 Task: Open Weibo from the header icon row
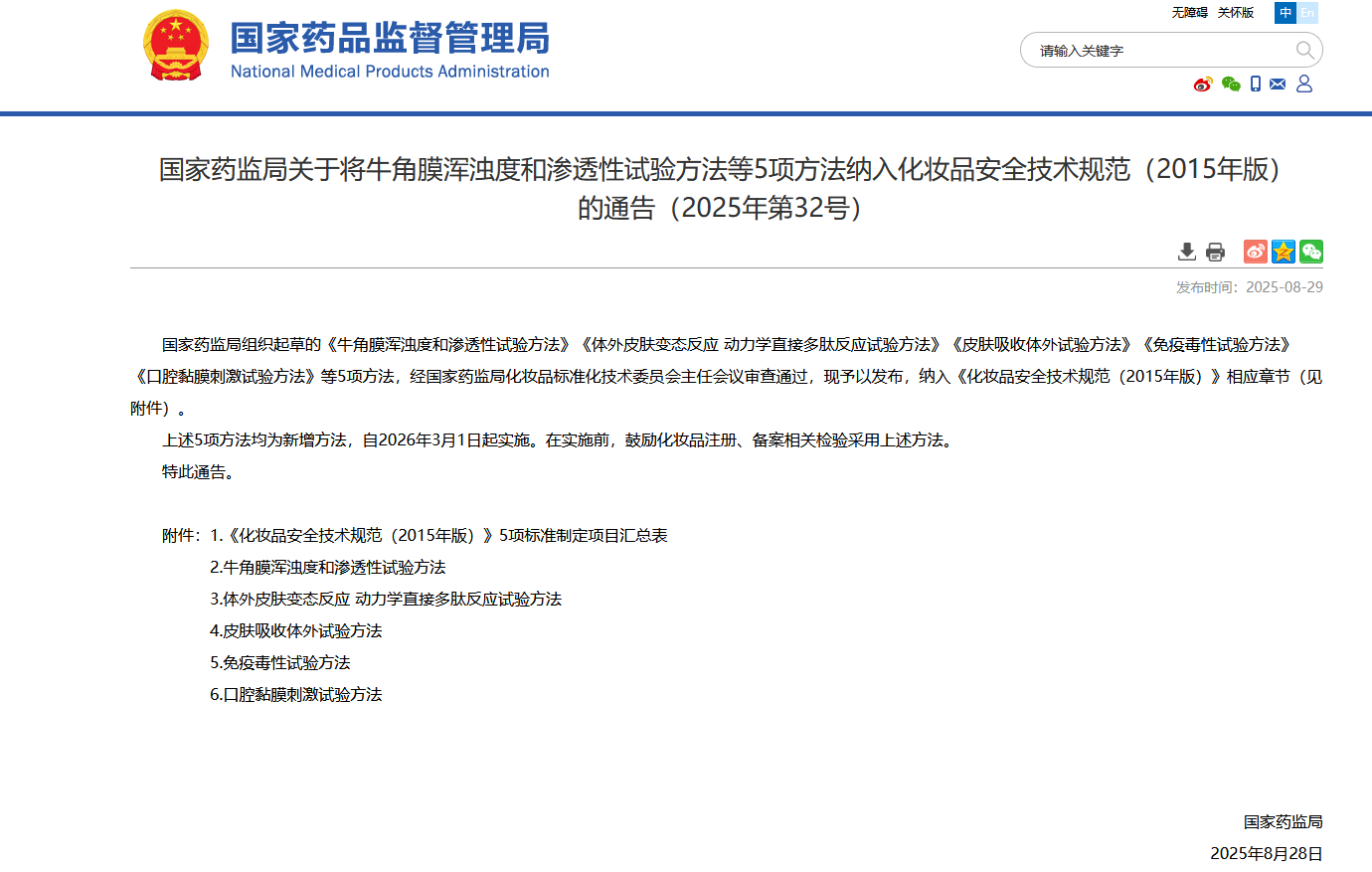pyautogui.click(x=1203, y=85)
